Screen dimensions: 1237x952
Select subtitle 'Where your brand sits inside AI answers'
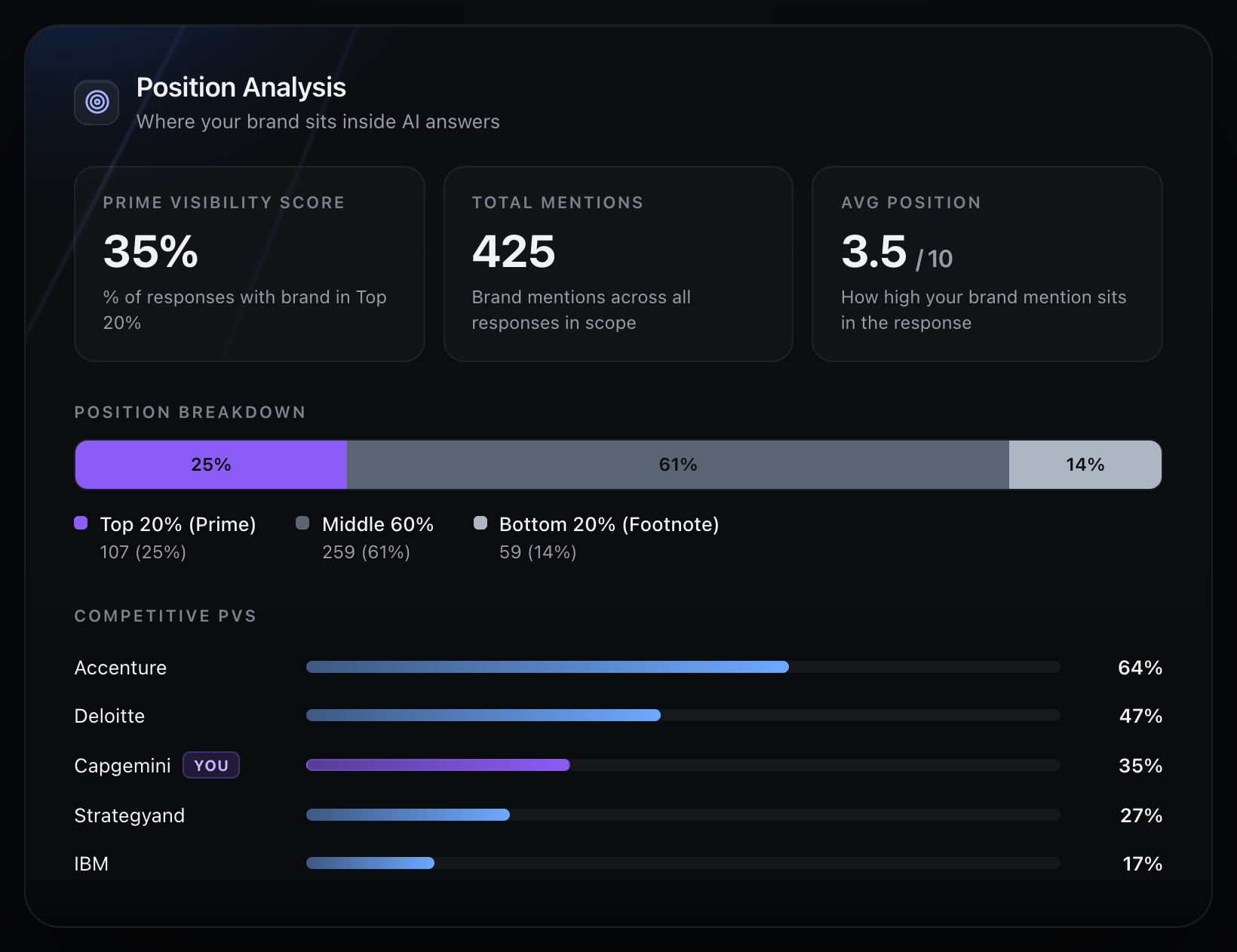pos(318,121)
